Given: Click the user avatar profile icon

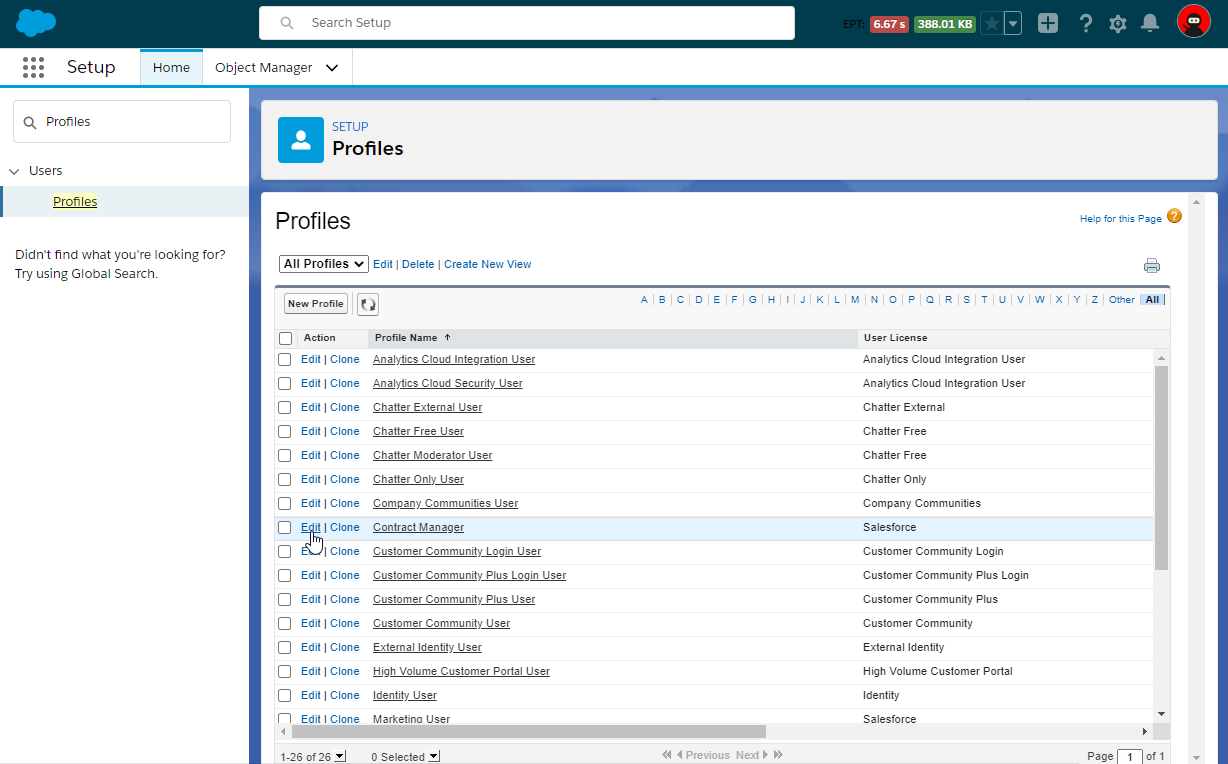Looking at the screenshot, I should point(1193,21).
